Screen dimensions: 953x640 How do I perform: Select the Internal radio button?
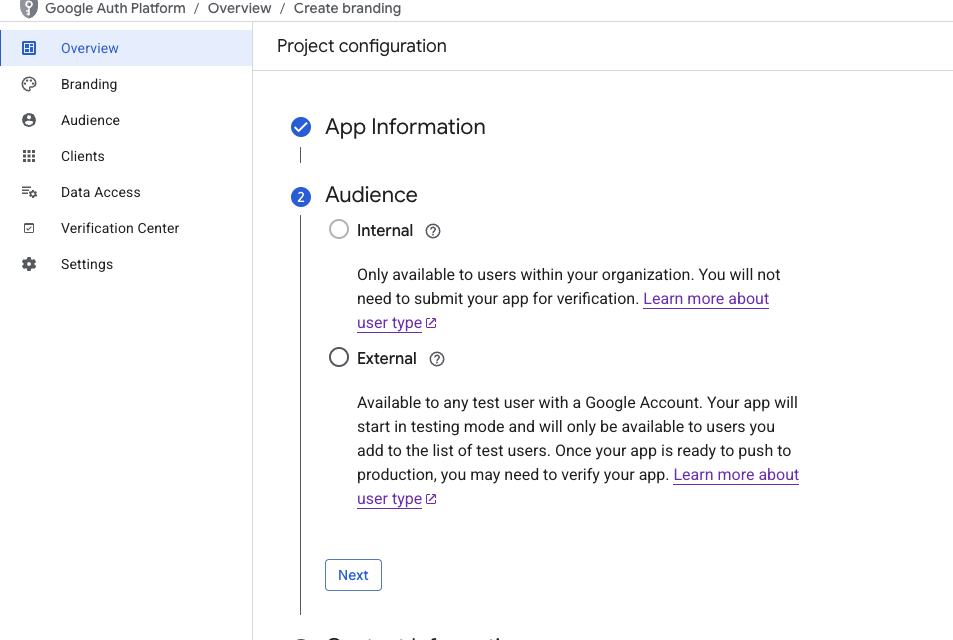click(339, 229)
